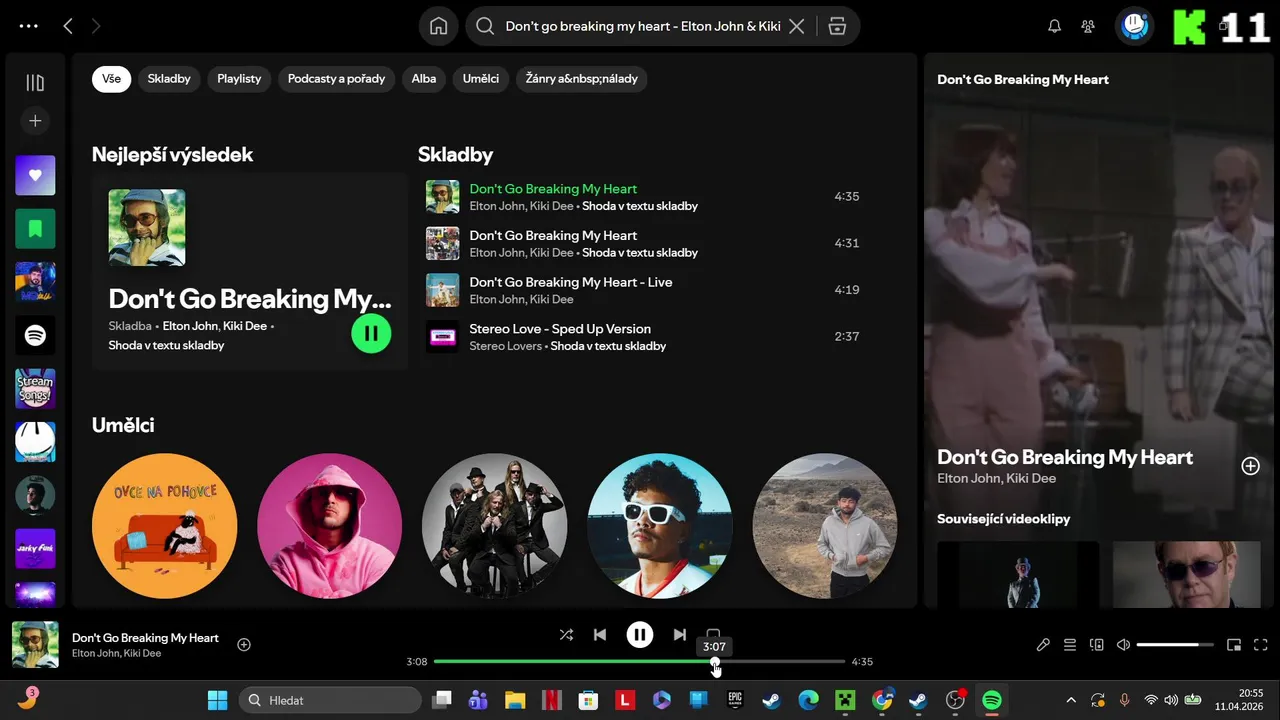Toggle the repeat button
This screenshot has width=1280, height=720.
(713, 634)
